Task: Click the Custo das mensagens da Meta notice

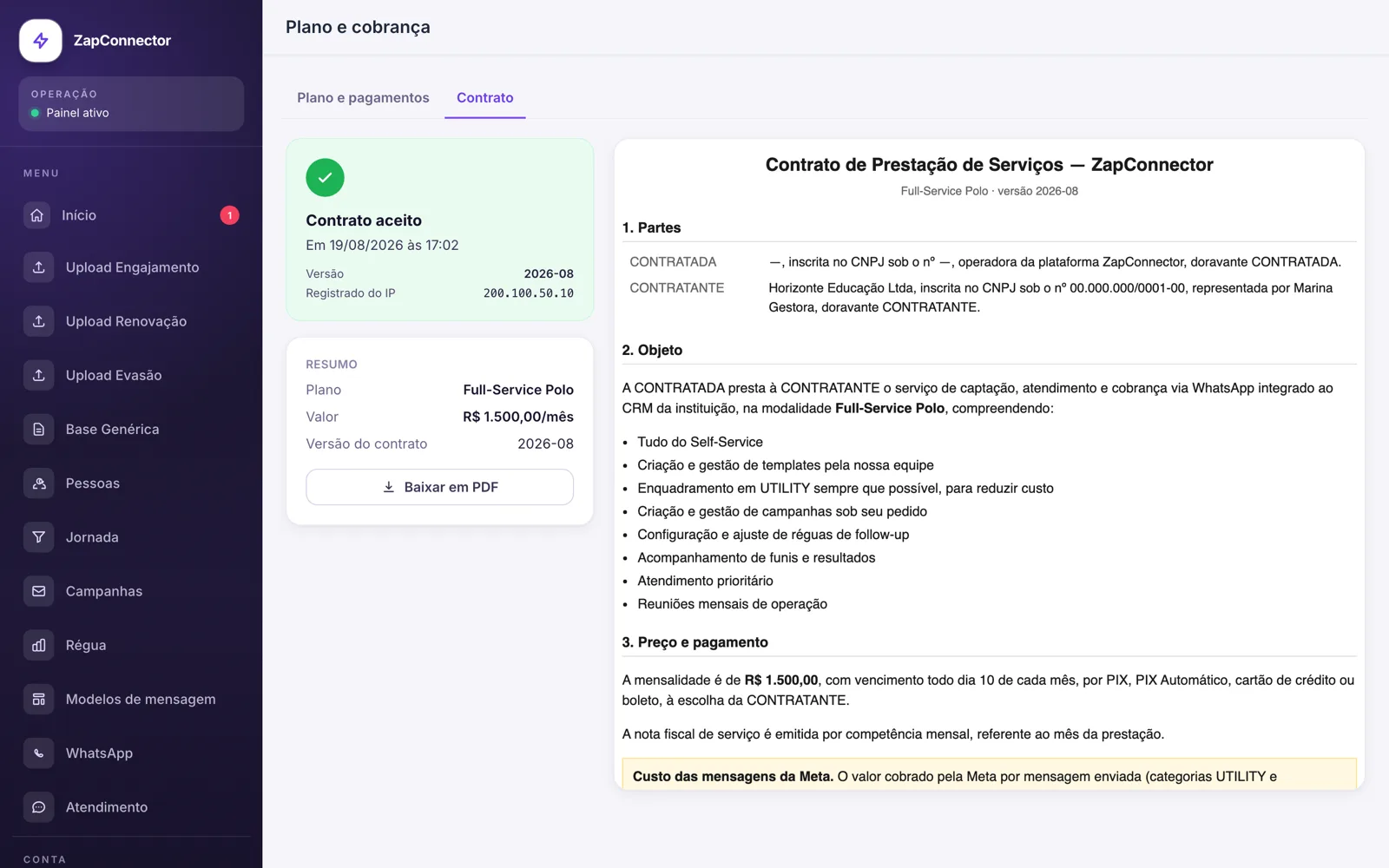Action: 989,774
